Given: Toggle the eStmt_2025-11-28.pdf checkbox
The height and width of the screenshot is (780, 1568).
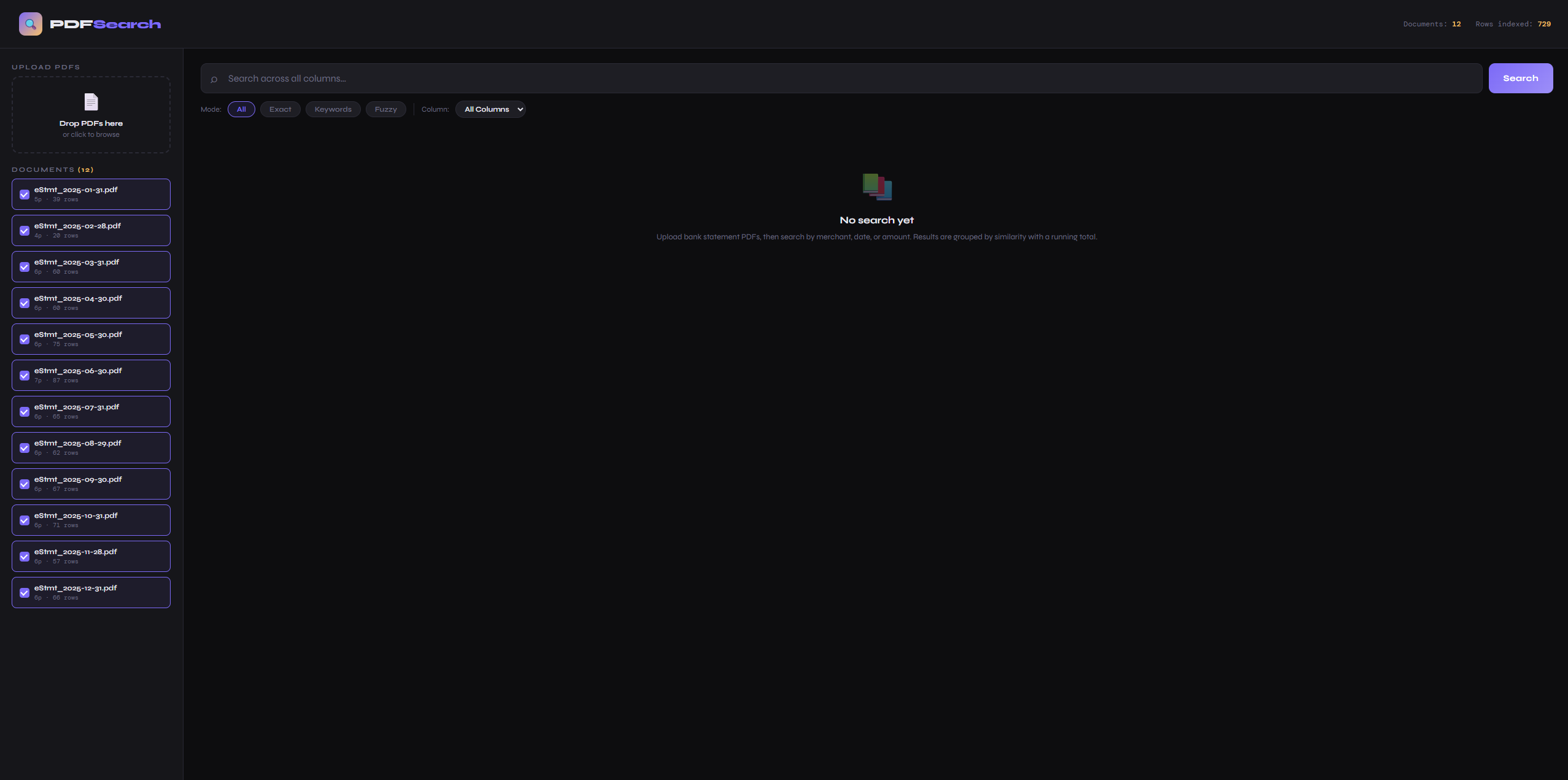Looking at the screenshot, I should (x=25, y=557).
